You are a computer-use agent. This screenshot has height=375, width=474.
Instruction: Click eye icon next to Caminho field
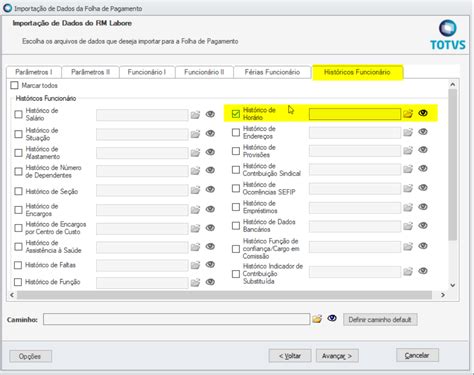point(332,318)
